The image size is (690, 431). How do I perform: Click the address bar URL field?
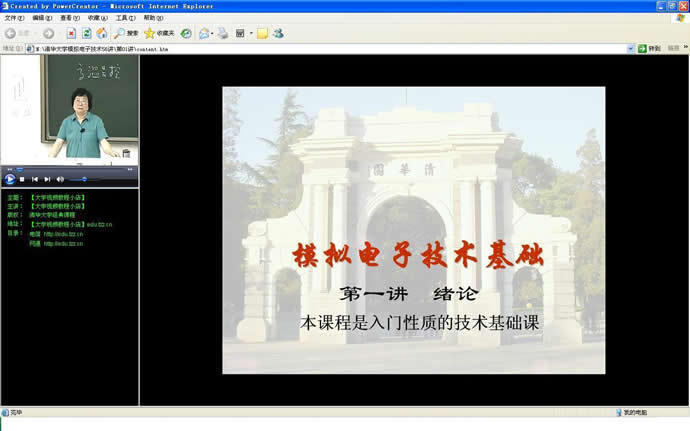pyautogui.click(x=330, y=49)
